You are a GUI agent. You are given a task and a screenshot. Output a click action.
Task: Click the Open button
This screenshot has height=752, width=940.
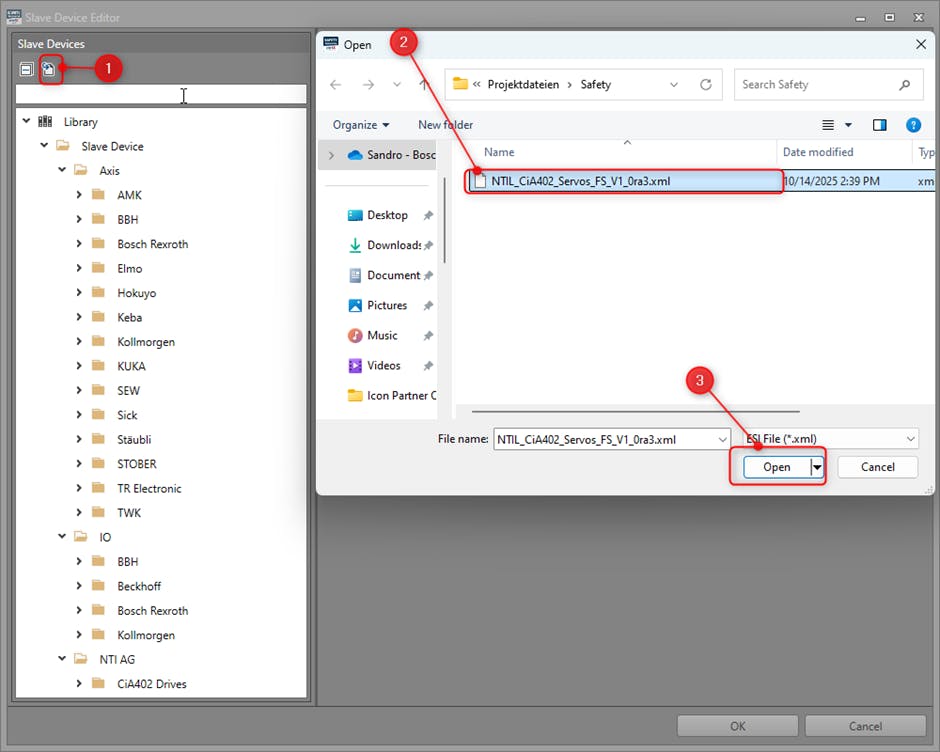coord(776,467)
